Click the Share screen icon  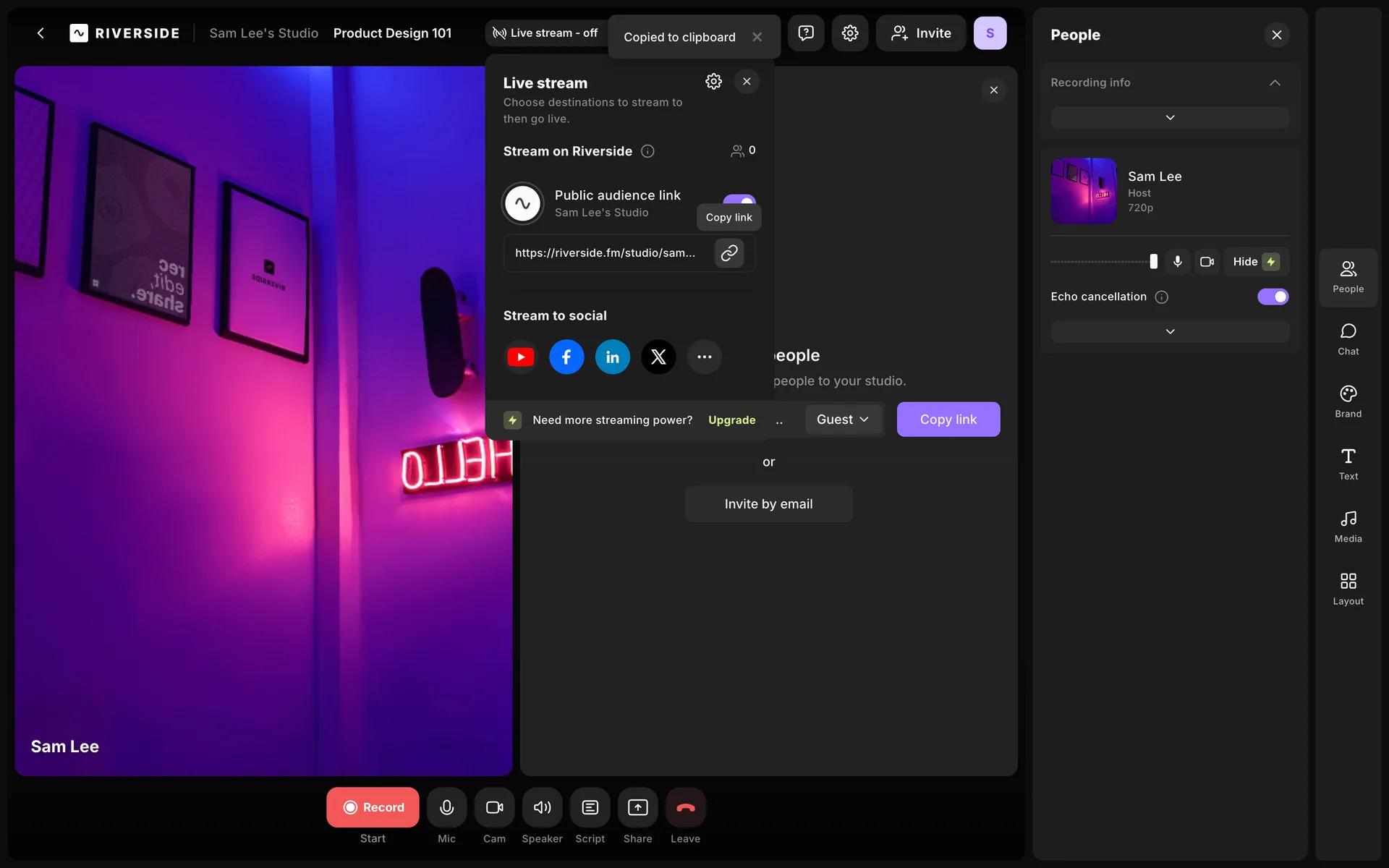coord(637,807)
